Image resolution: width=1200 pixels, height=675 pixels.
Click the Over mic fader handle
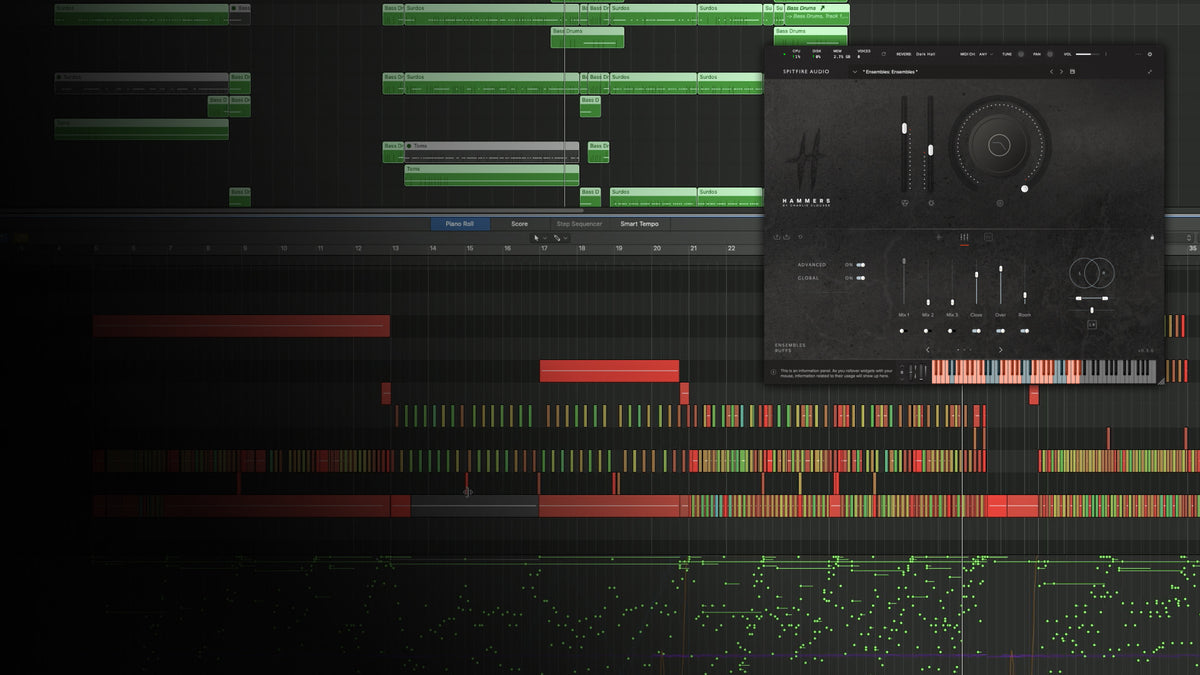(x=1000, y=270)
